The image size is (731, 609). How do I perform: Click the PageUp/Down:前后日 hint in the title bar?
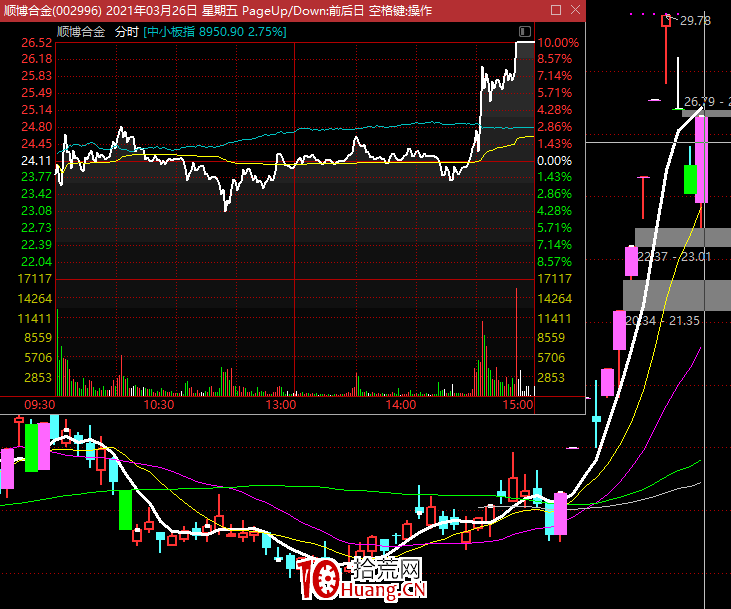tap(303, 10)
